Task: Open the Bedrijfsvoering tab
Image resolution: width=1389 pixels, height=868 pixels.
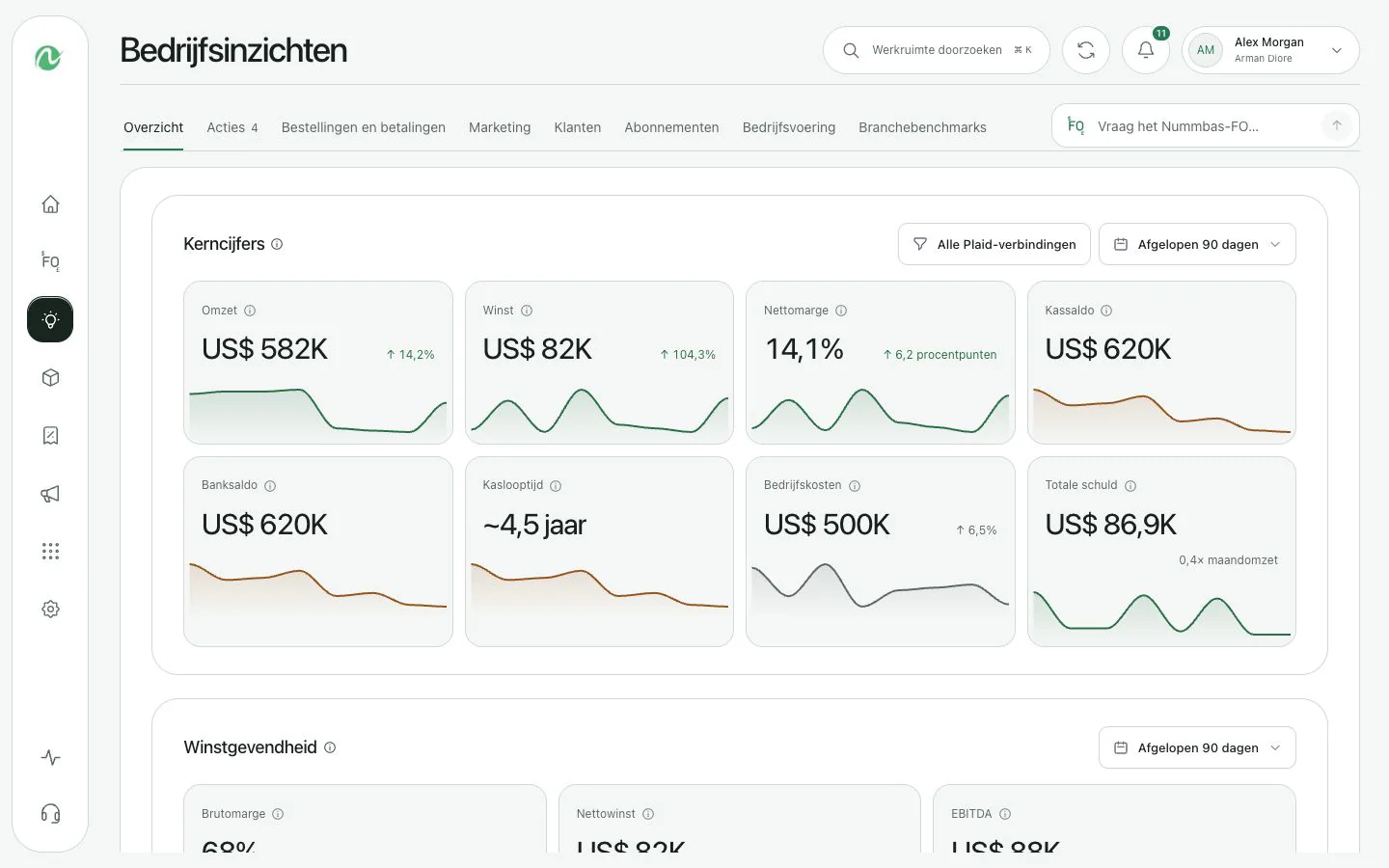Action: pos(789,127)
